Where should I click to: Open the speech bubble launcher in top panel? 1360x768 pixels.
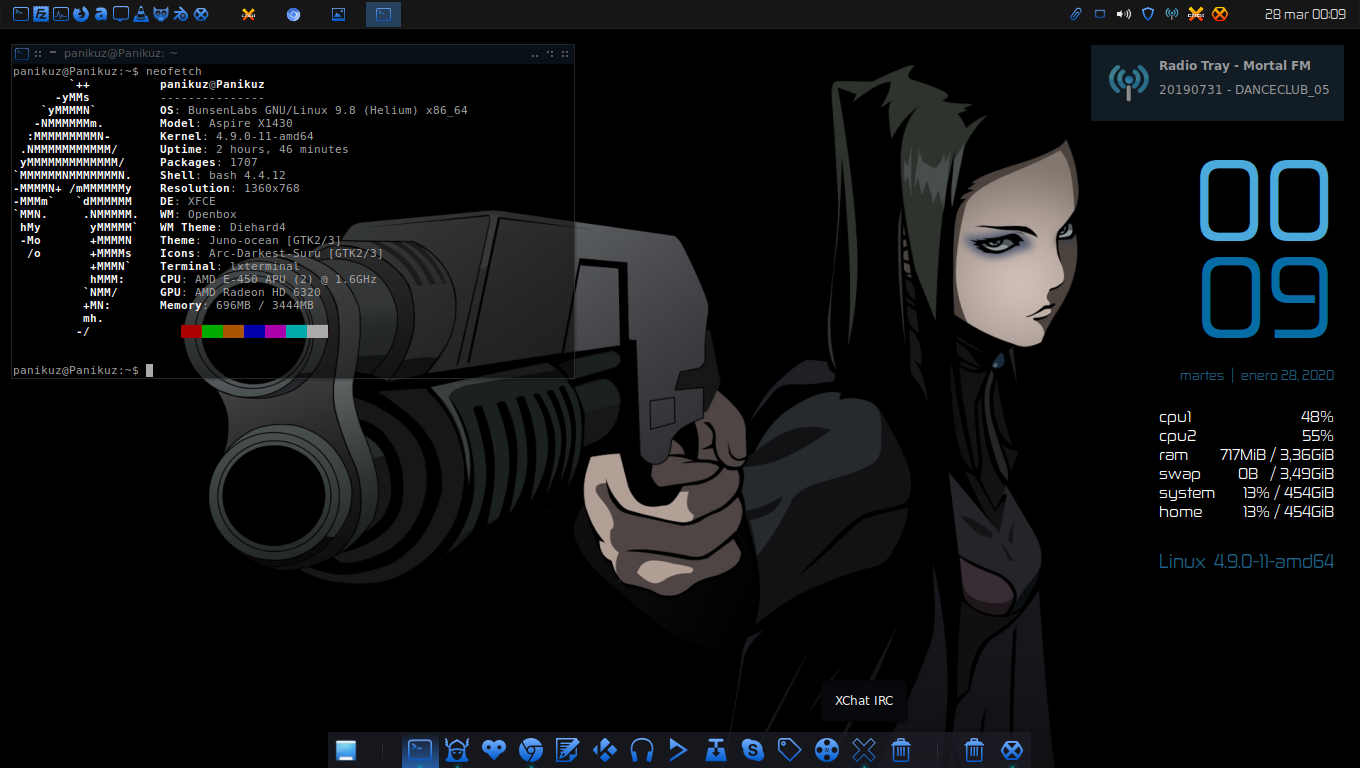pos(121,14)
